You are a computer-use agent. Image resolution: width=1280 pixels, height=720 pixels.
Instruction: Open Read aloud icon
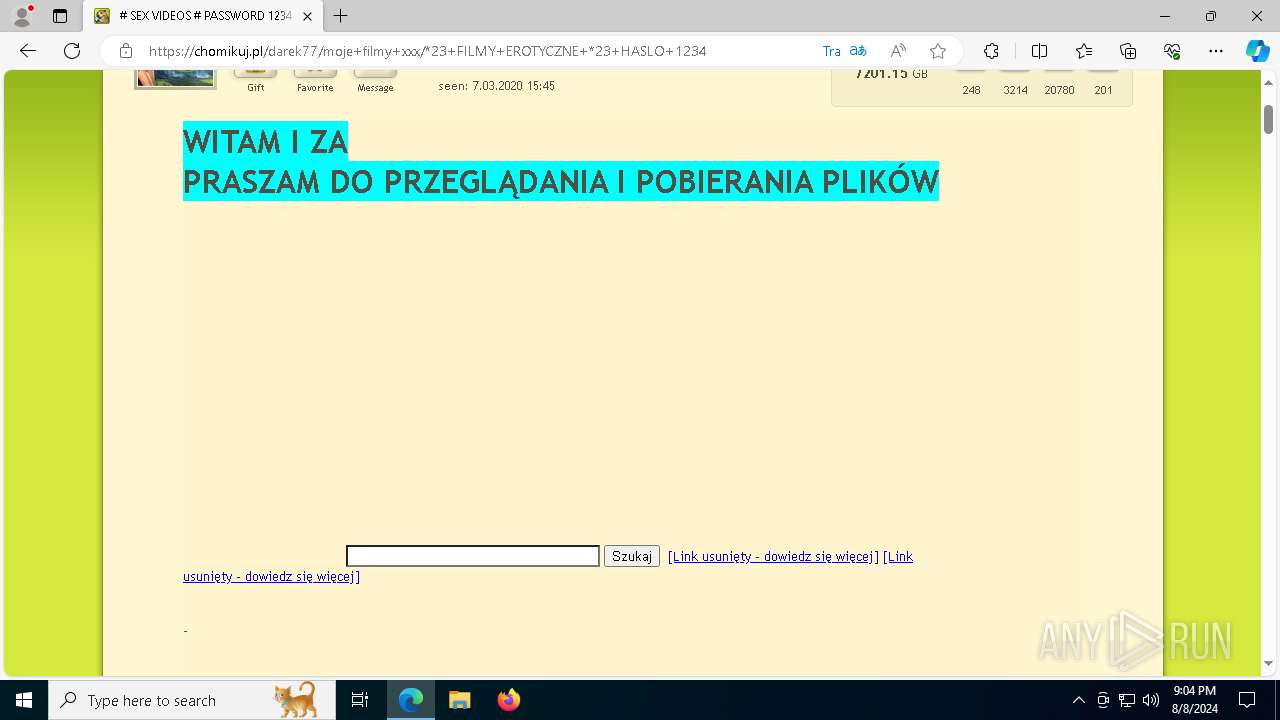coord(898,51)
